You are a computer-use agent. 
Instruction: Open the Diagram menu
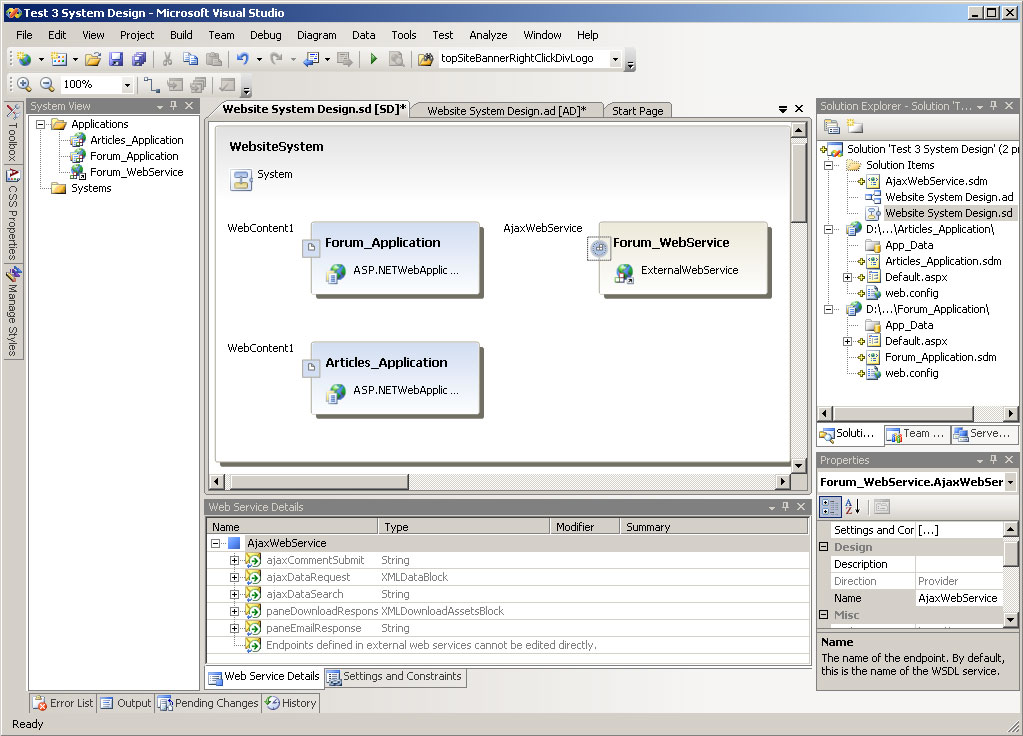point(316,35)
